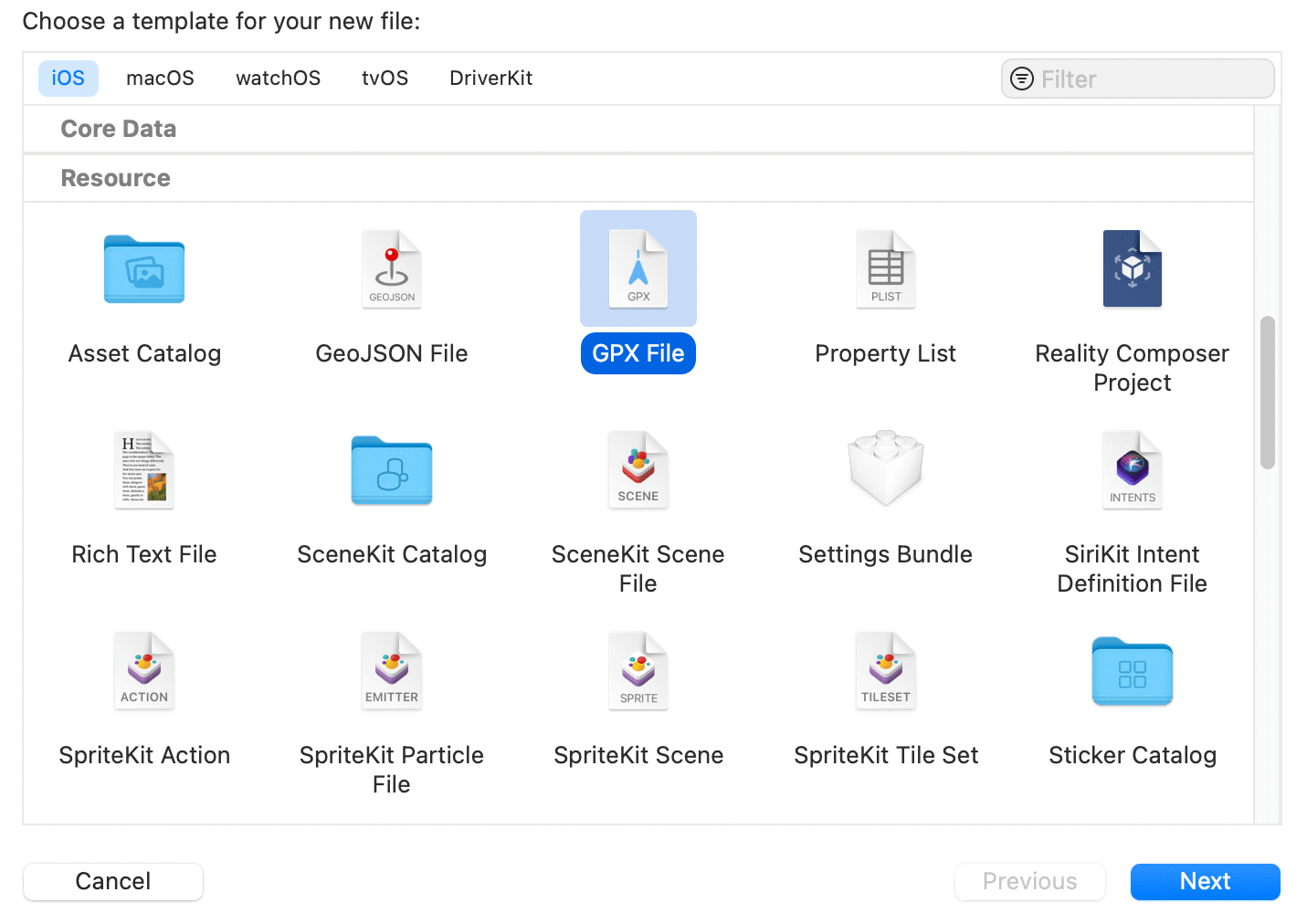Pick the SceneKit Scene File icon
The image size is (1307, 924).
(x=638, y=470)
